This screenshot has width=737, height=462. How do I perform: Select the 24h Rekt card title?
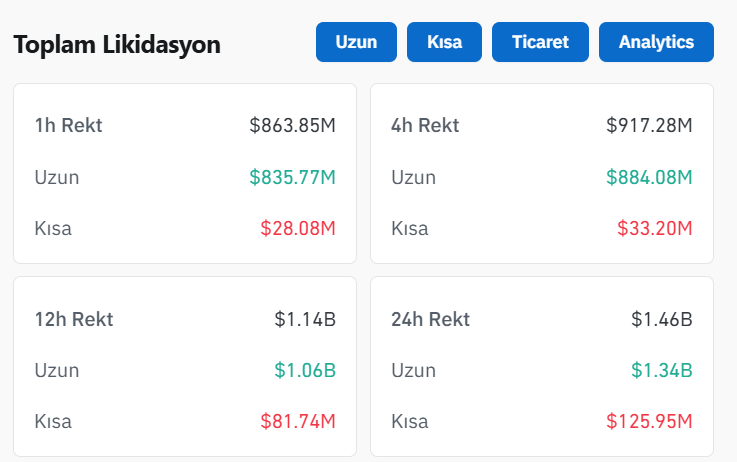pos(430,319)
